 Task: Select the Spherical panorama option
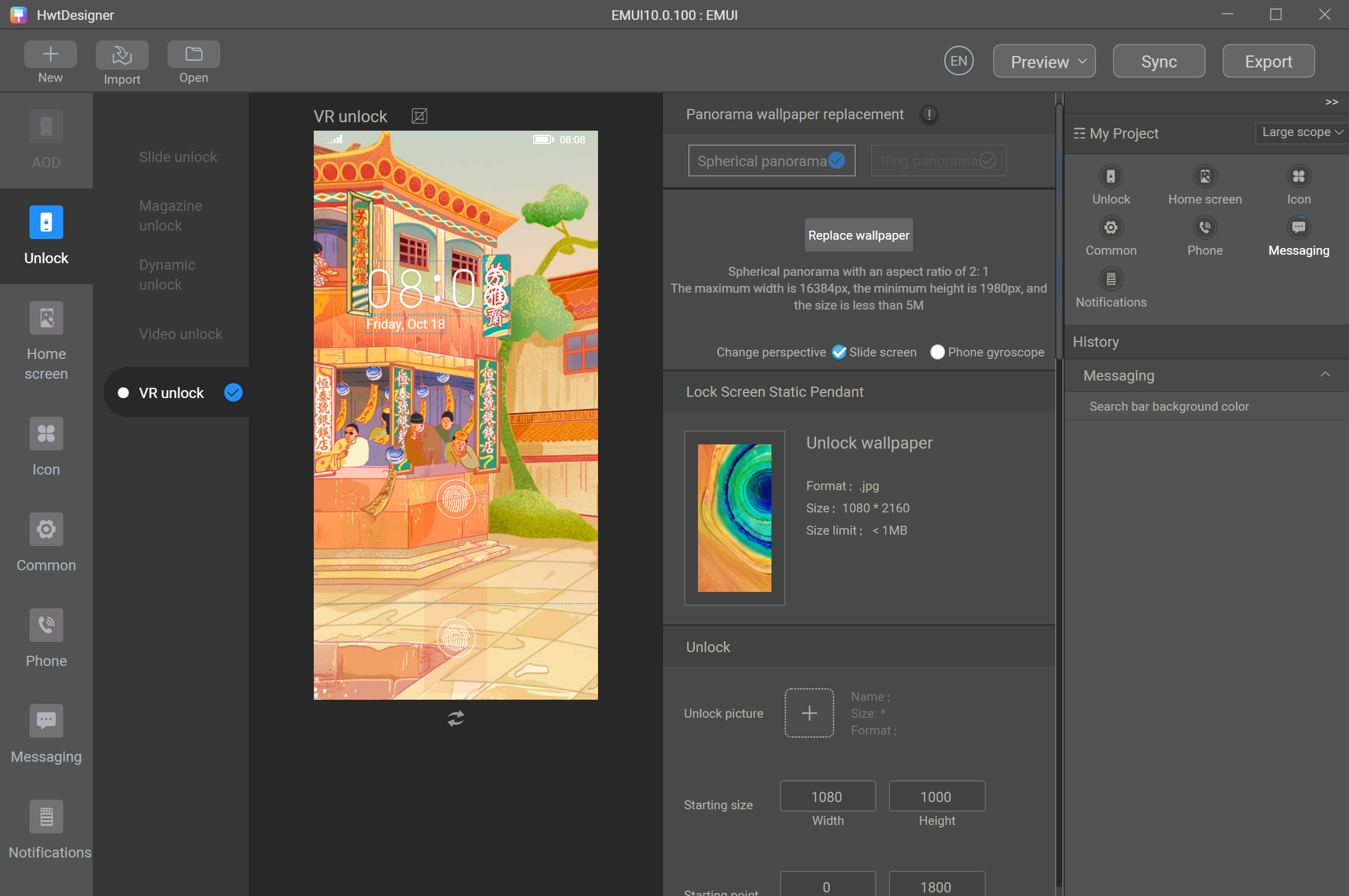[x=771, y=161]
